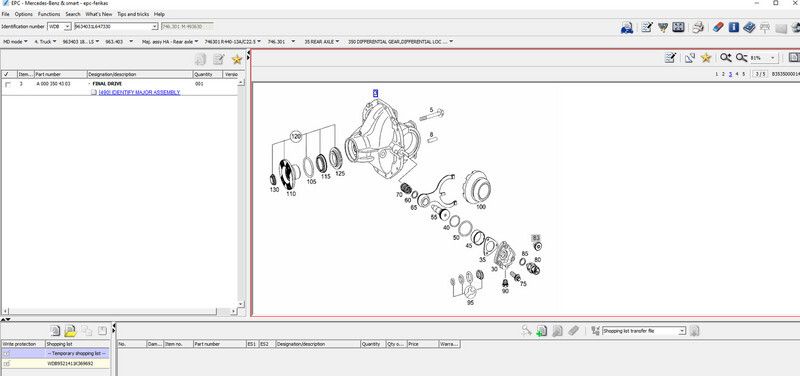Select the Temporary shopping list row

point(55,354)
